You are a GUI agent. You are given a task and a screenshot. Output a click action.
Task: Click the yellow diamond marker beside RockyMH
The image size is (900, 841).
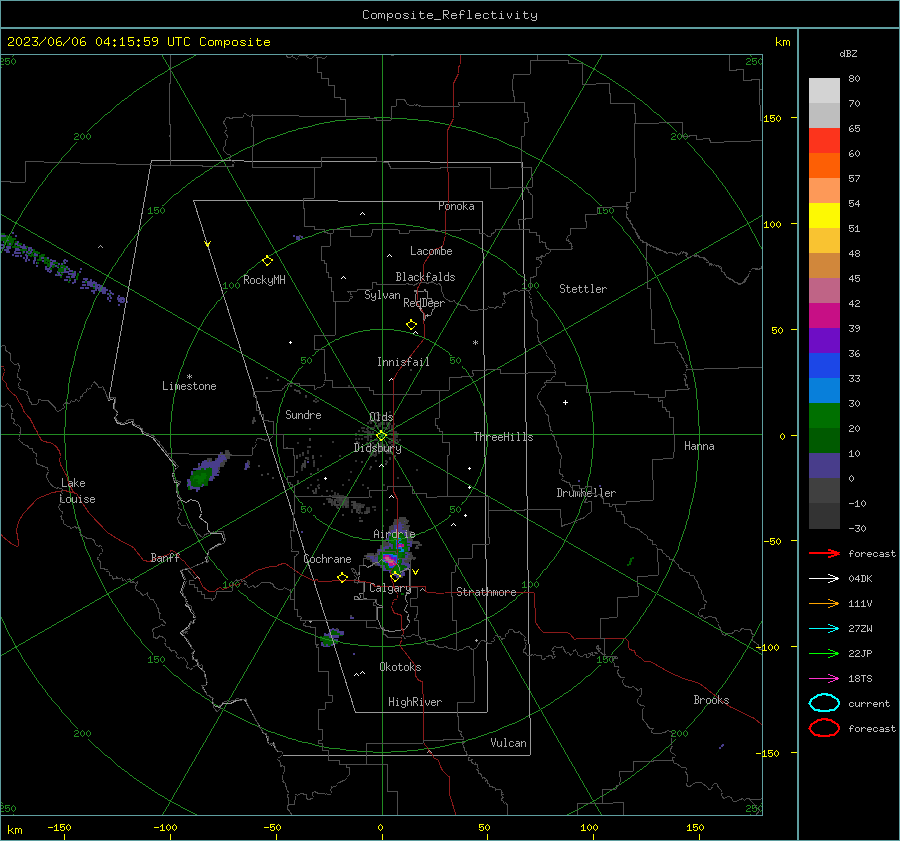pos(267,261)
